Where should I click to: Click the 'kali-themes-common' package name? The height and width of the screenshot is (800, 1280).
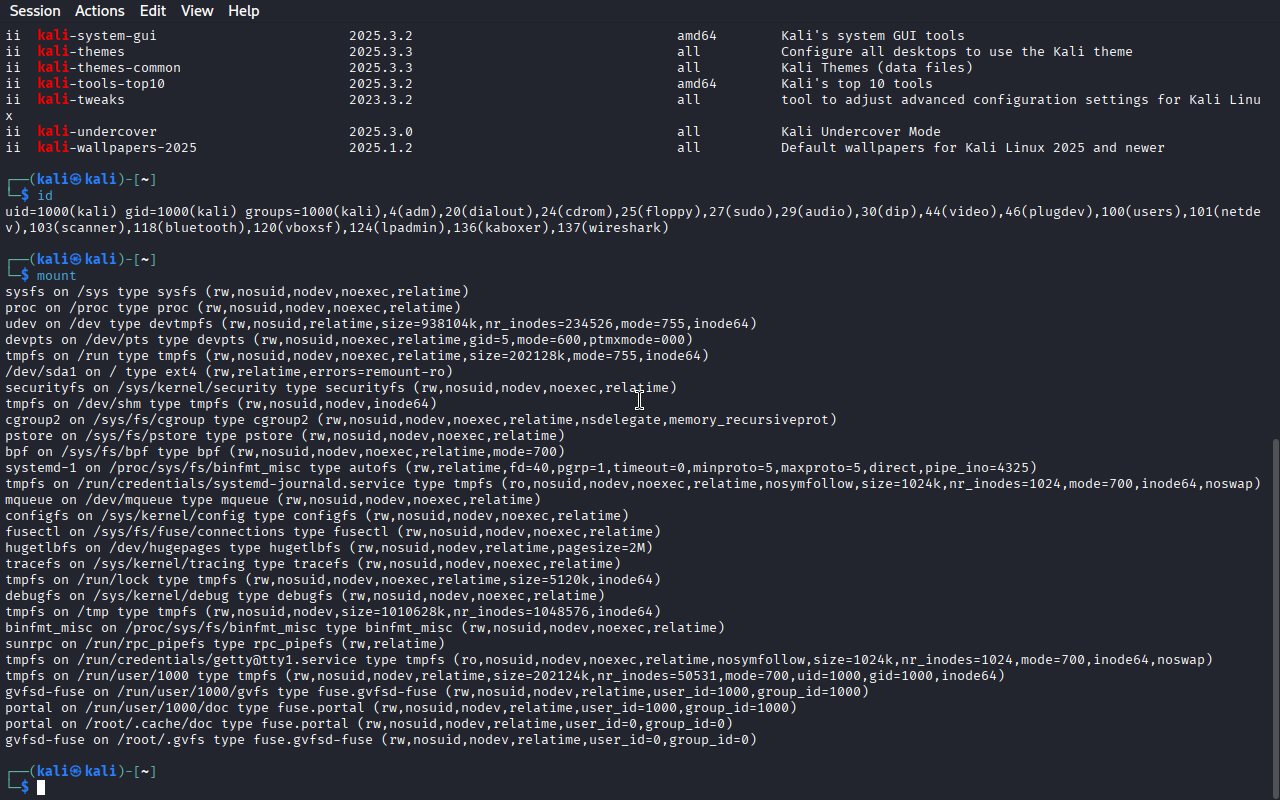(109, 68)
